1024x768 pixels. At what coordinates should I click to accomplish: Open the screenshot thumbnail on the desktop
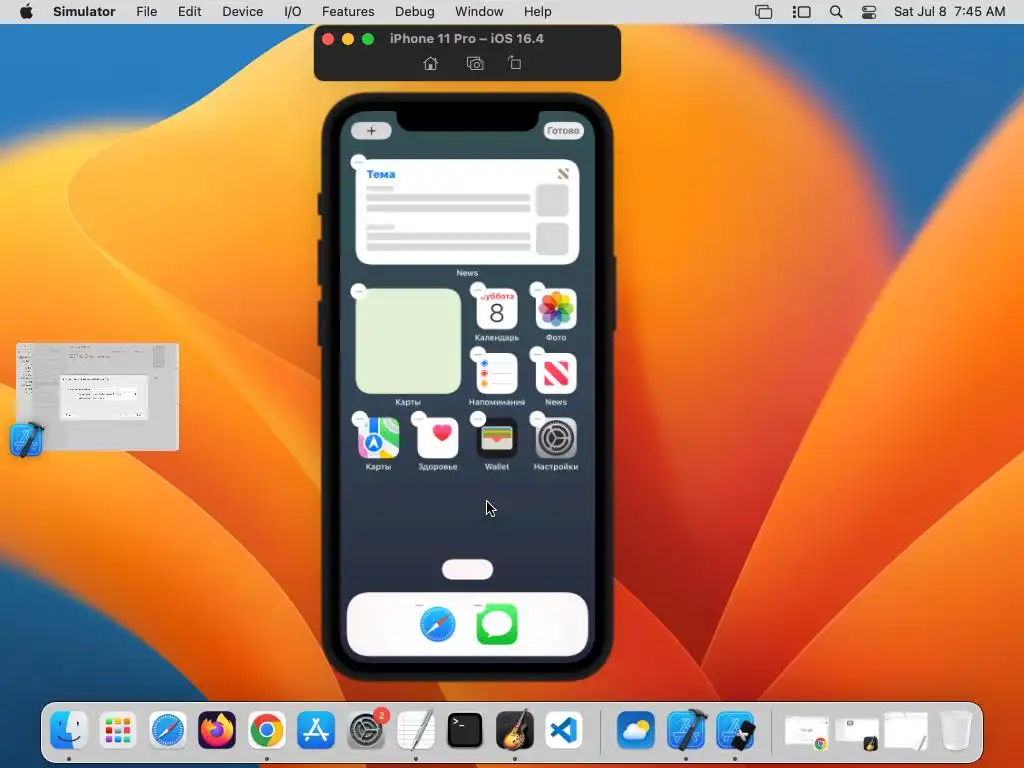(97, 396)
